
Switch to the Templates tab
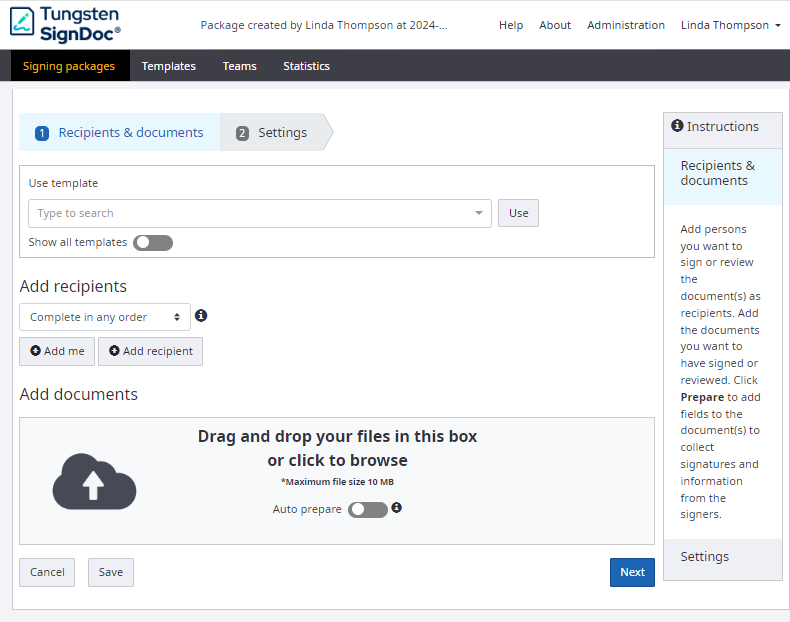pyautogui.click(x=168, y=66)
